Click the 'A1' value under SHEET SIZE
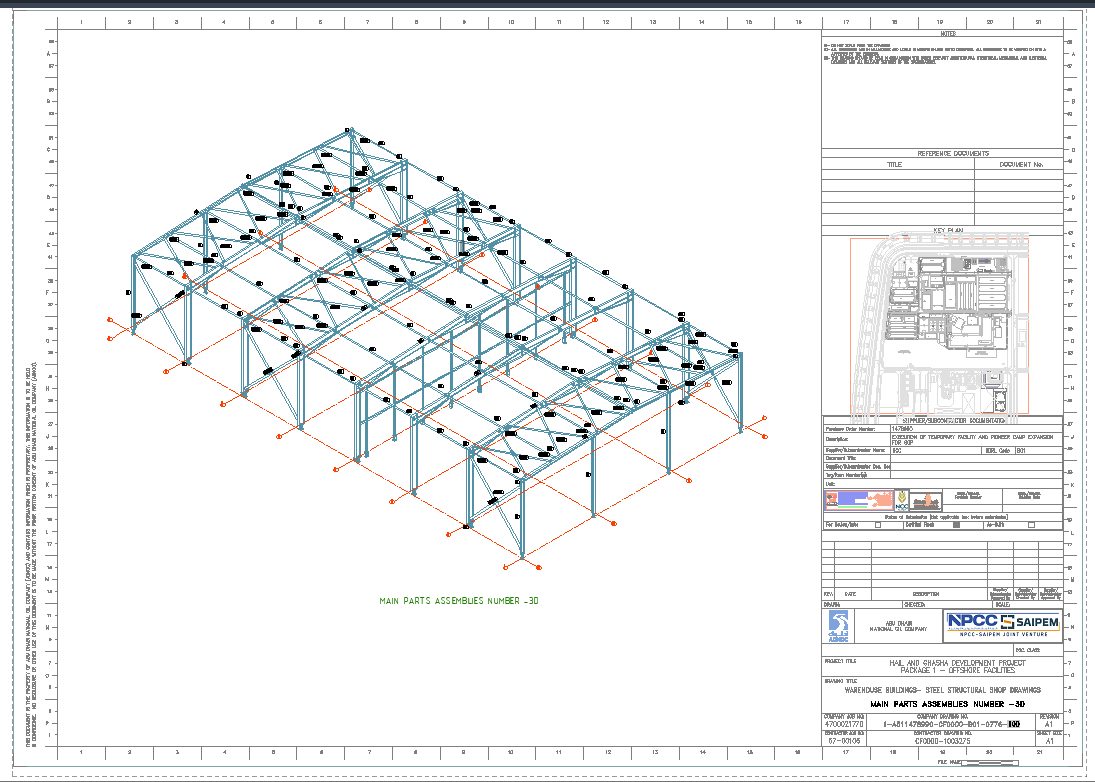1095x782 pixels. click(1049, 742)
